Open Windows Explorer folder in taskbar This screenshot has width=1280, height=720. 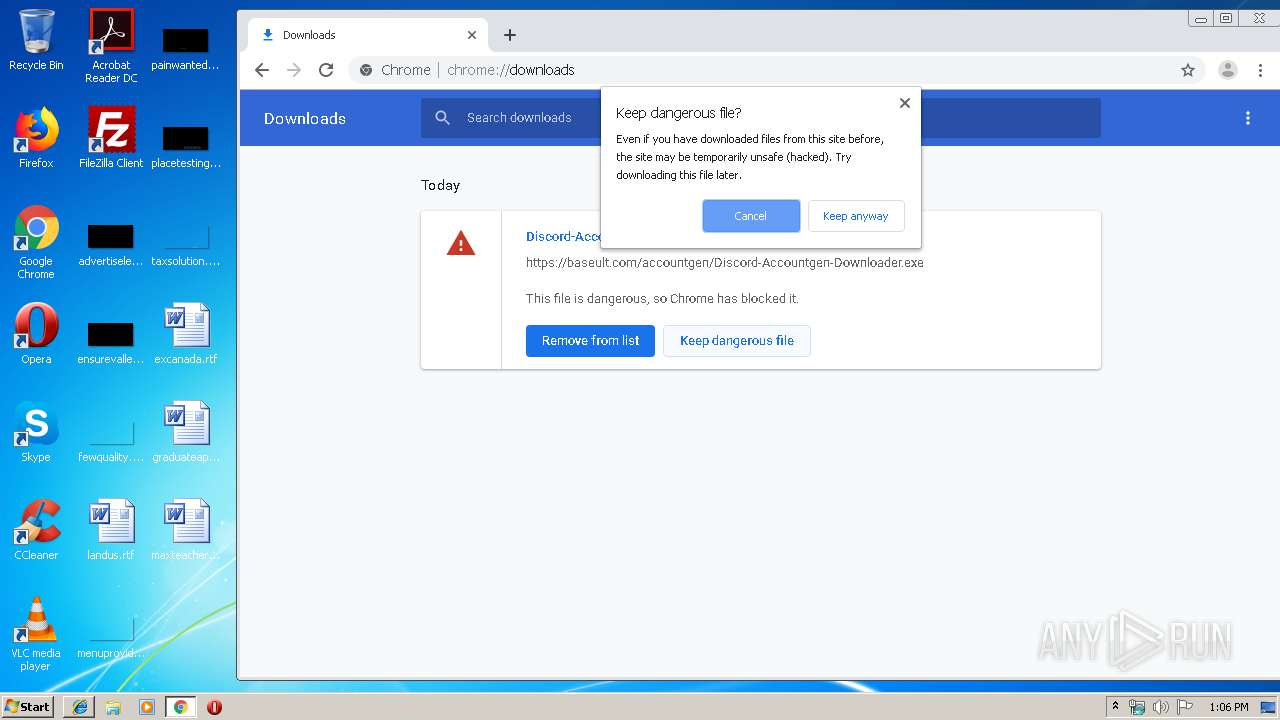click(113, 707)
